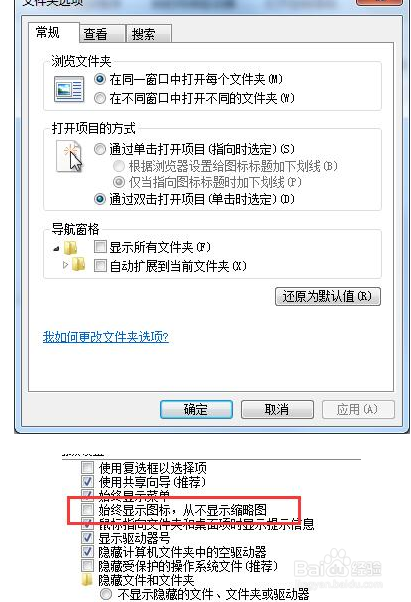Click the top navigation pane folder icon
This screenshot has height=602, width=411.
coord(71,248)
